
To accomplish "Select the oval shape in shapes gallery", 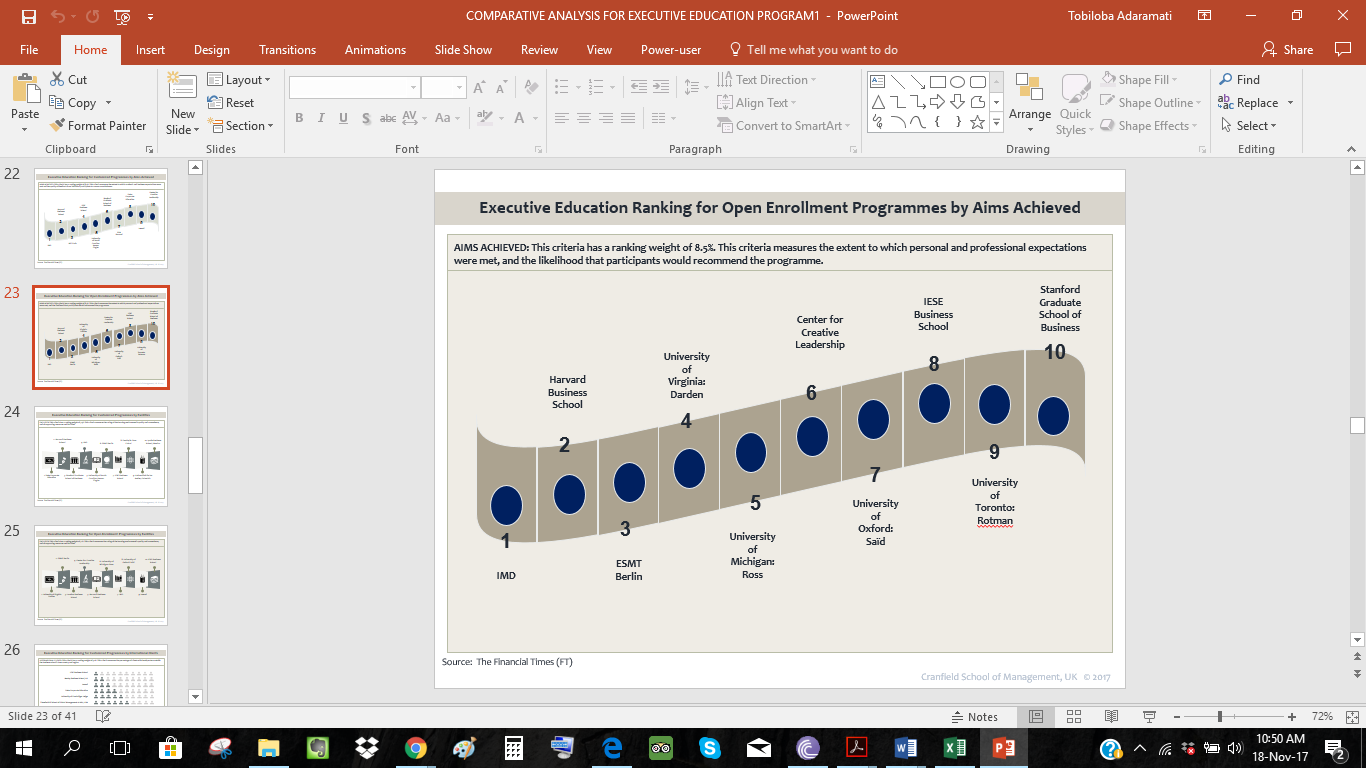I will click(957, 82).
